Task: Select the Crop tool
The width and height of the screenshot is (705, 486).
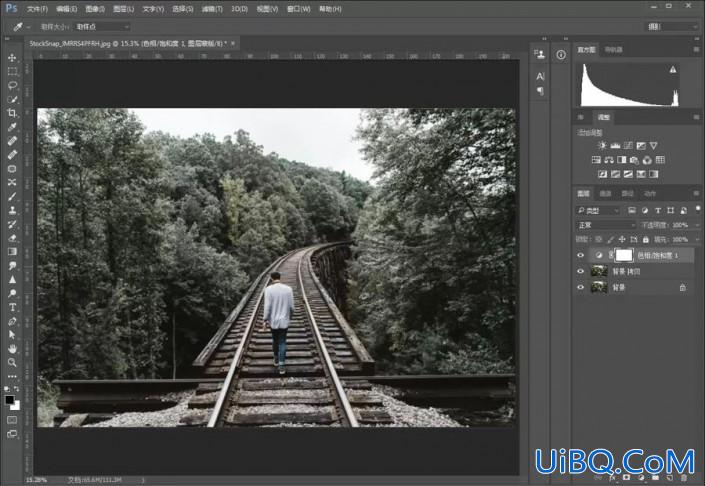Action: tap(12, 113)
